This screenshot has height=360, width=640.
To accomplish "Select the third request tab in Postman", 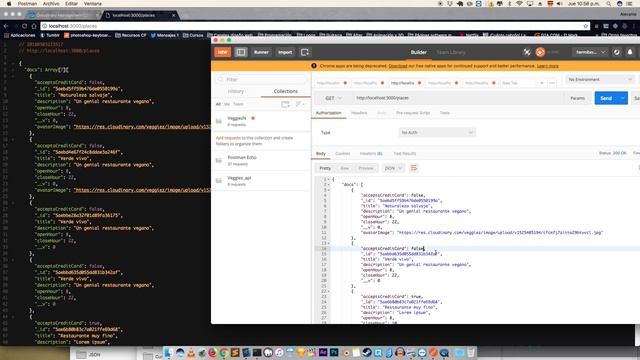I will pyautogui.click(x=406, y=83).
